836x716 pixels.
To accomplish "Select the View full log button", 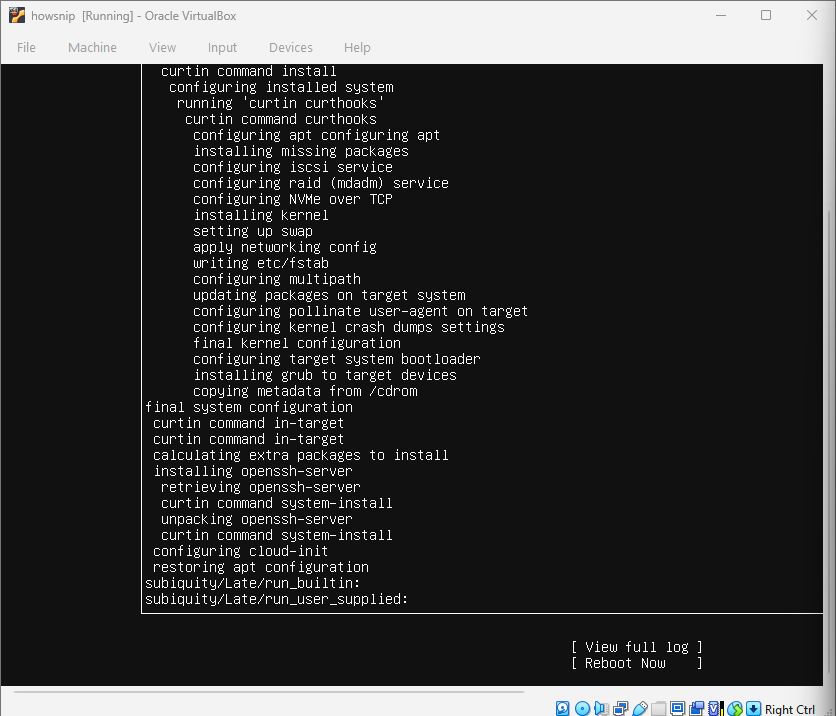I will click(637, 647).
